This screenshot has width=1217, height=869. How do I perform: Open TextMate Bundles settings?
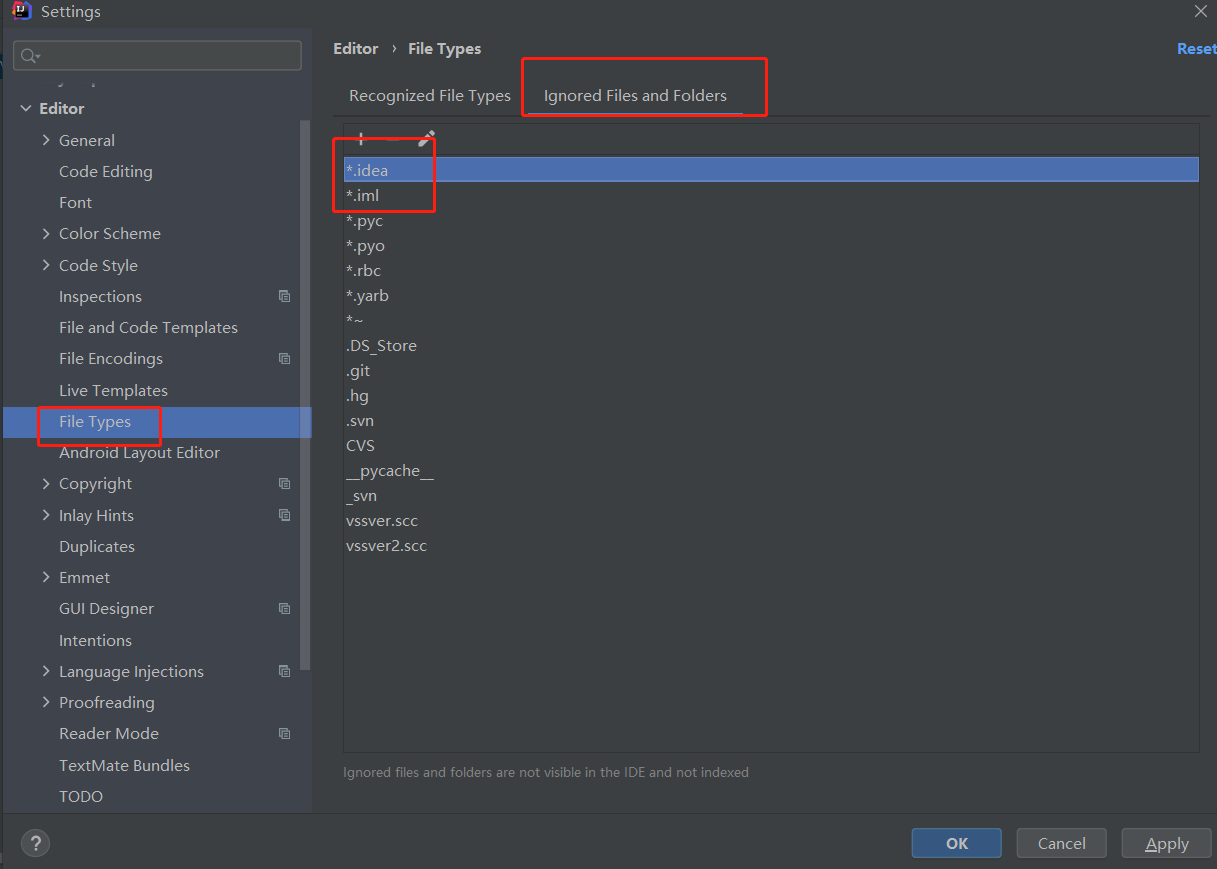(124, 765)
